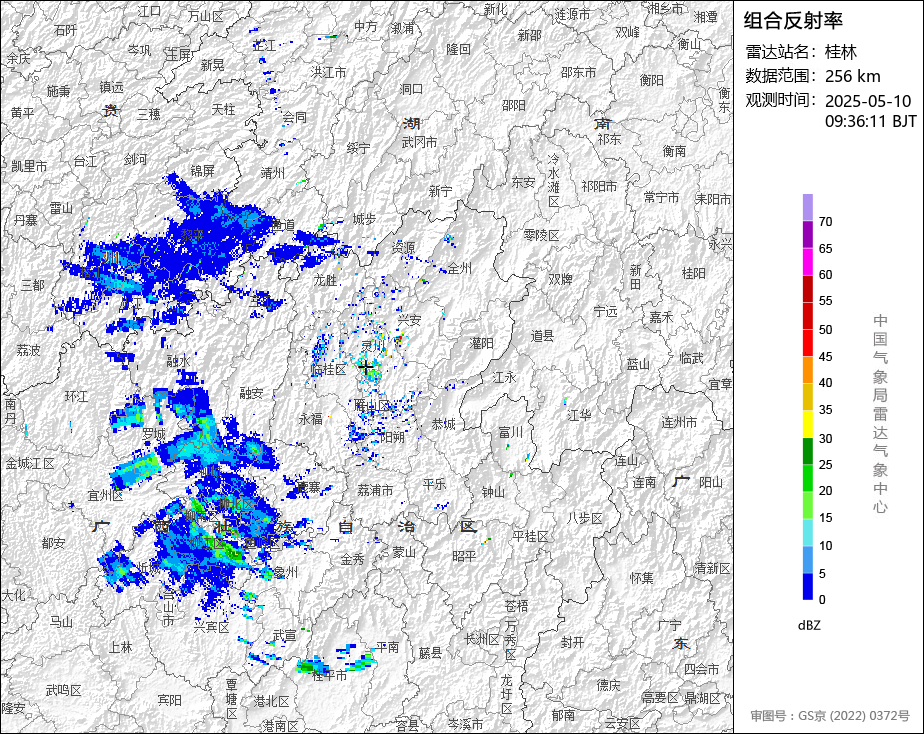Viewport: 924px width, 734px height.
Task: Select the orange 40–45 dBZ legend segment
Action: (807, 370)
